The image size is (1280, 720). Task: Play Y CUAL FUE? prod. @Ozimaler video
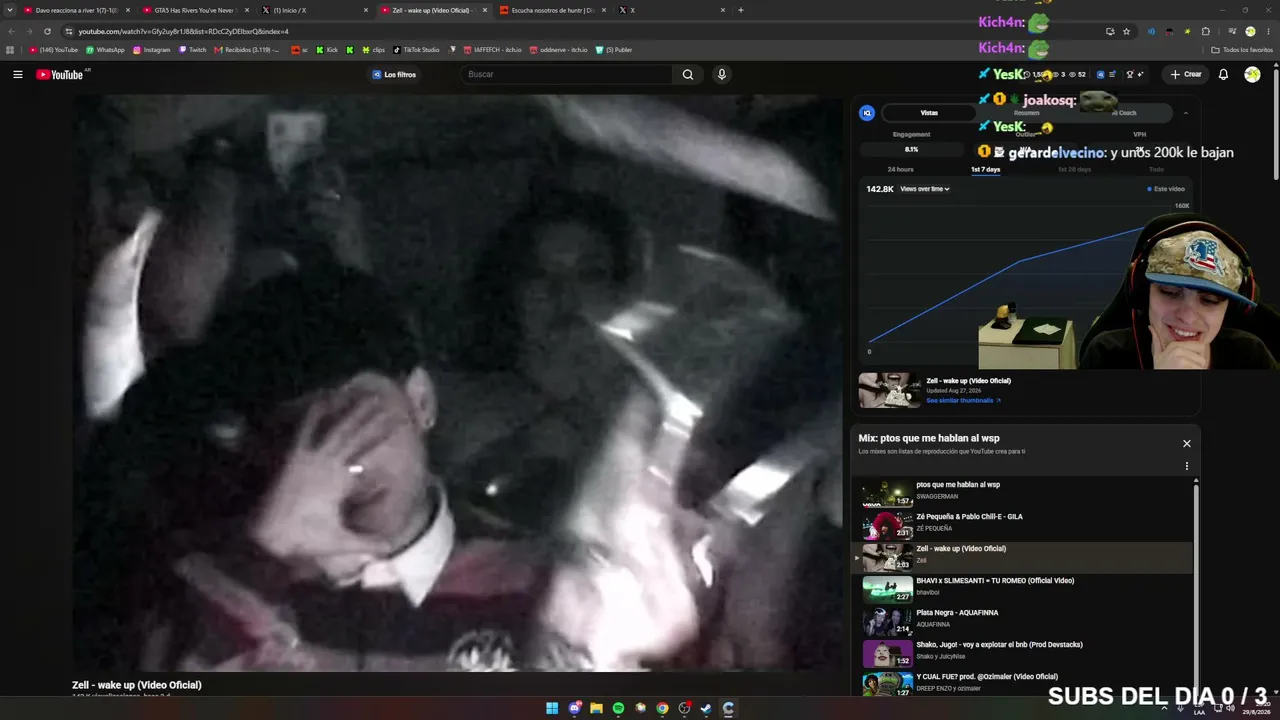[x=1024, y=683]
